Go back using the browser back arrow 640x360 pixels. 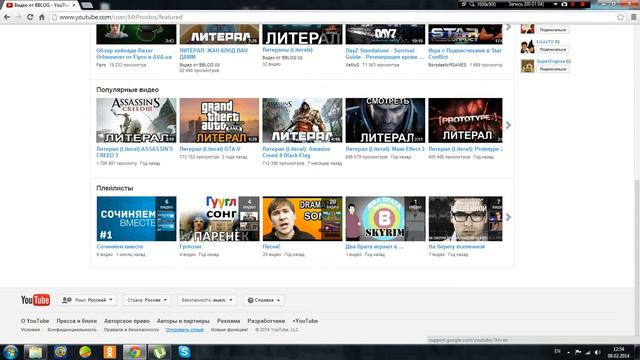pos(7,17)
